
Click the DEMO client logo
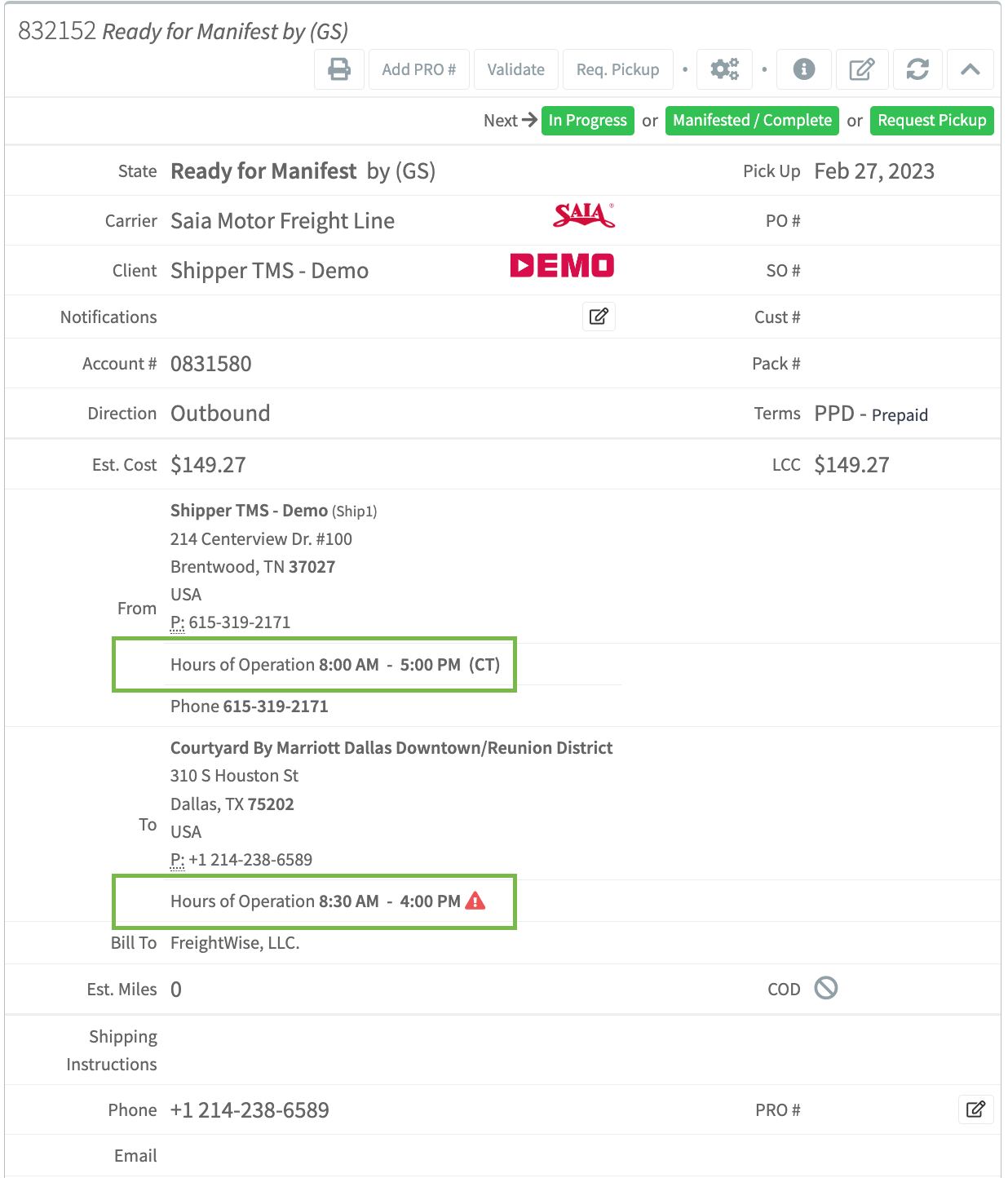[x=562, y=266]
